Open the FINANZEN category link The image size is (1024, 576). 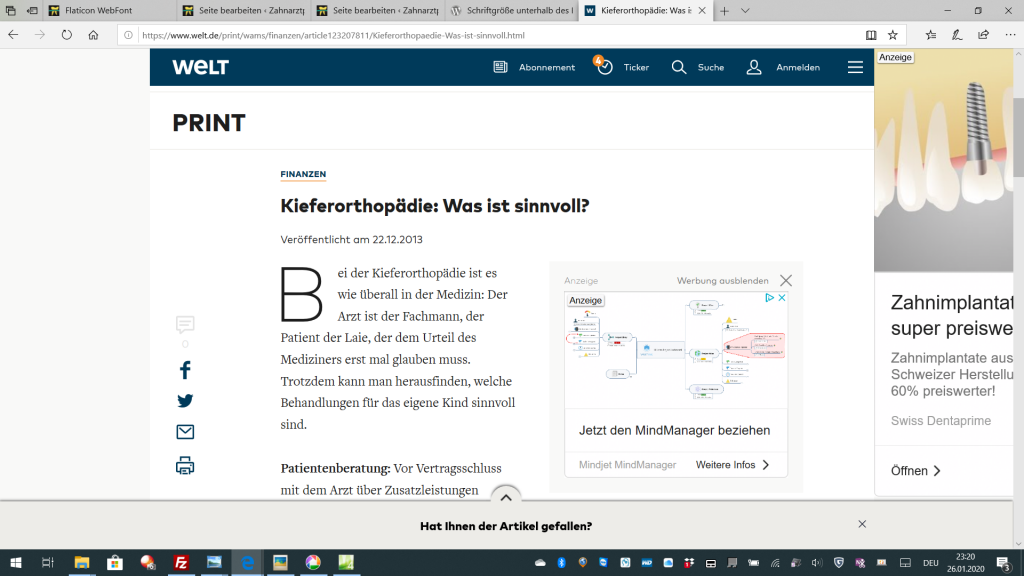(303, 174)
